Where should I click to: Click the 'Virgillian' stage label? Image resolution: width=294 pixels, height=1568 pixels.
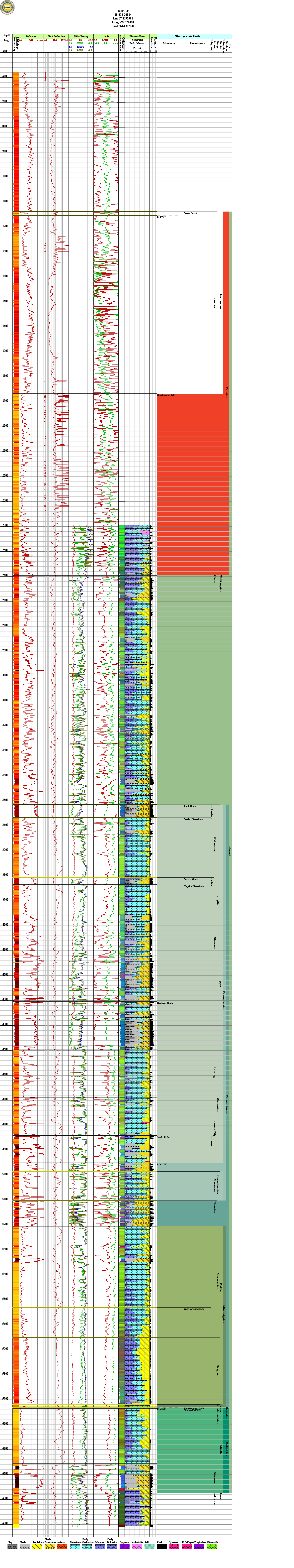pos(218,901)
